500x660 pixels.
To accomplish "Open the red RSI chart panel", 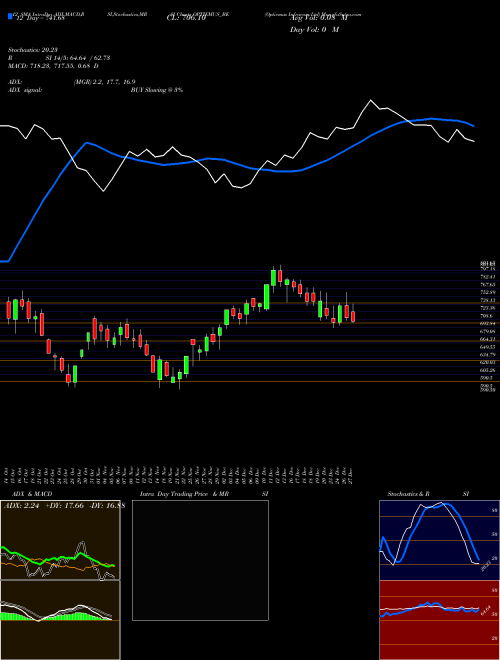I will [x=439, y=620].
